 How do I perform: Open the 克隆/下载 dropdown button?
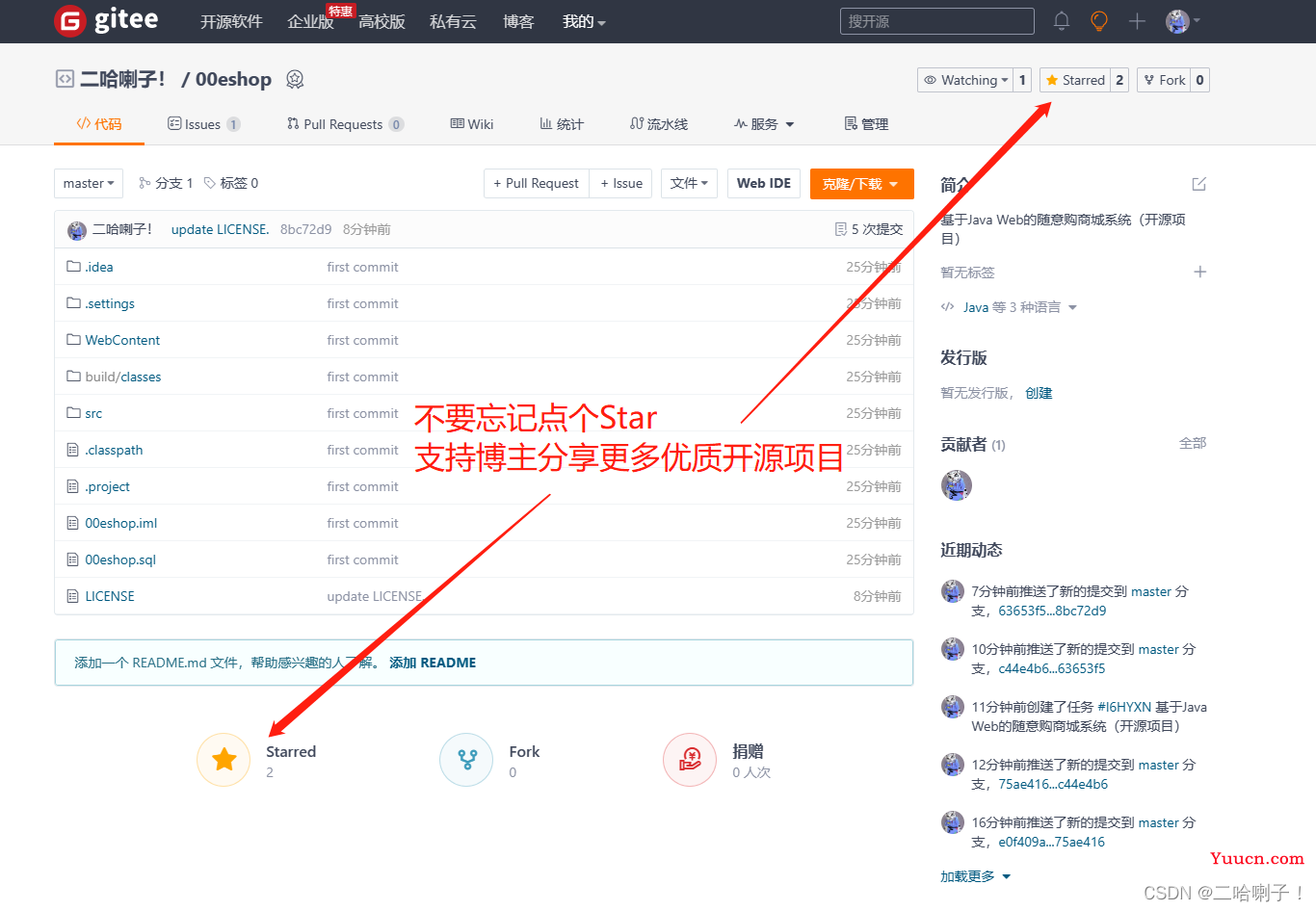[861, 183]
